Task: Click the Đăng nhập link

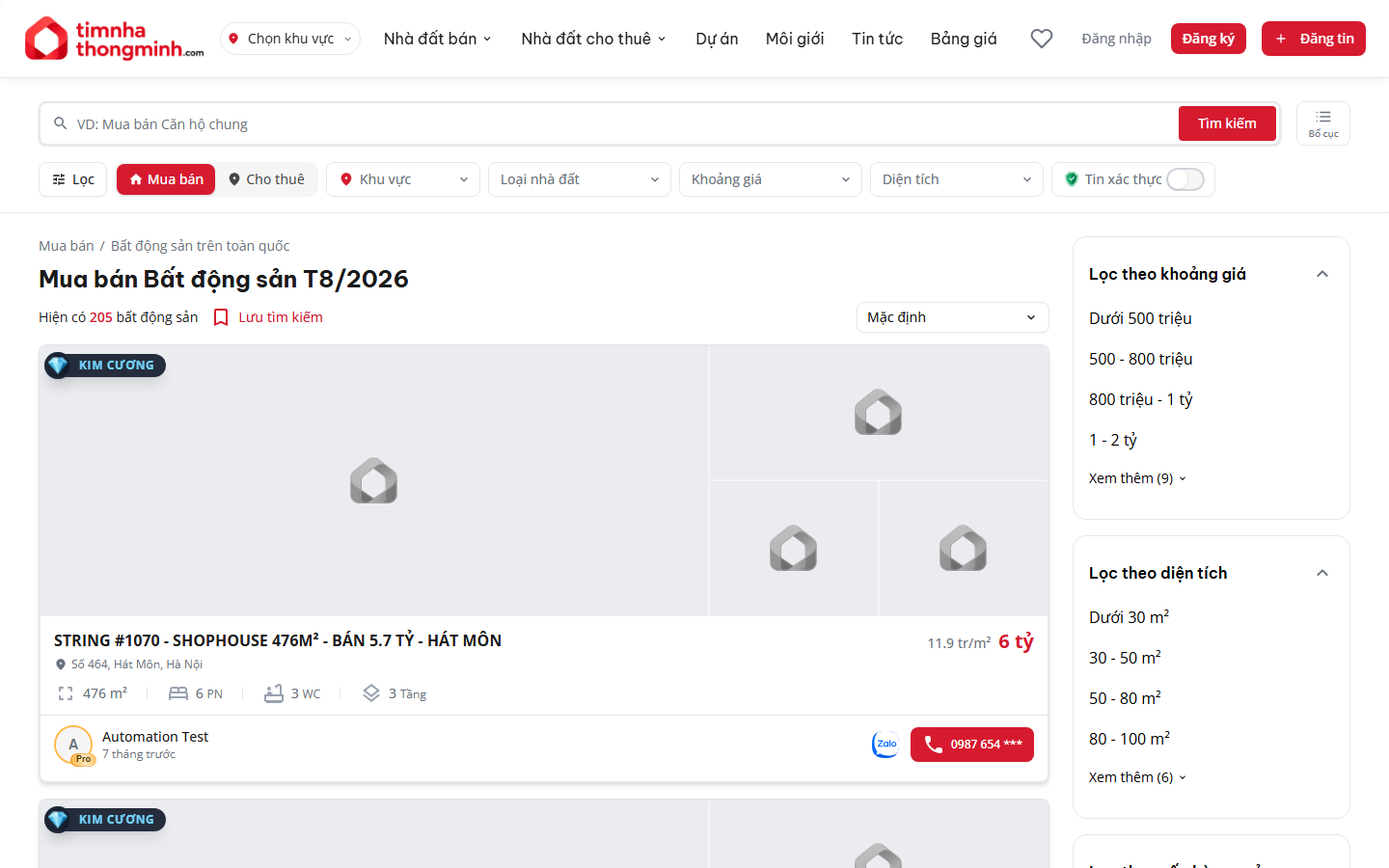Action: coord(1116,39)
